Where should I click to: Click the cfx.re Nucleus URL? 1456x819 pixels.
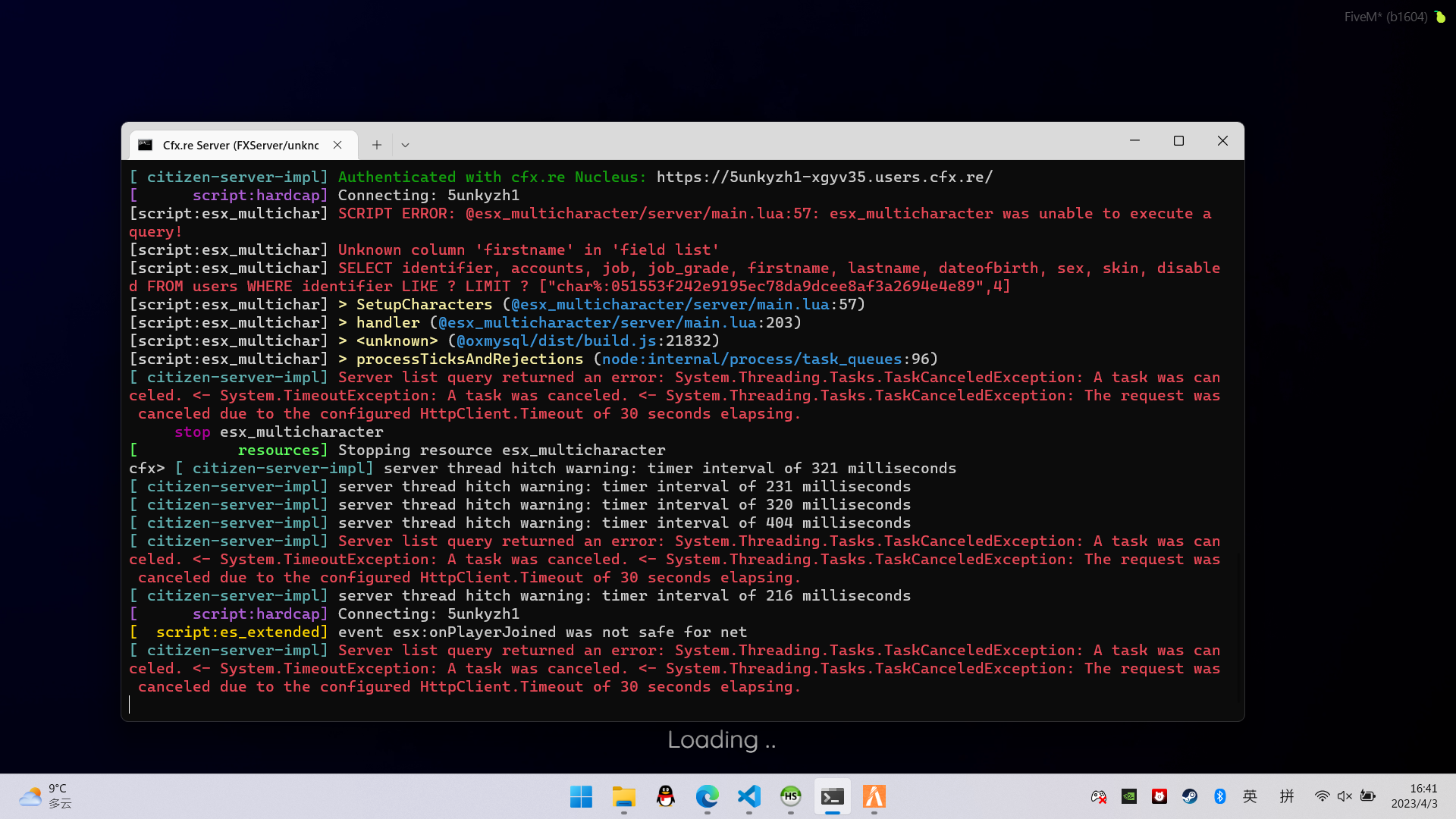(x=824, y=177)
